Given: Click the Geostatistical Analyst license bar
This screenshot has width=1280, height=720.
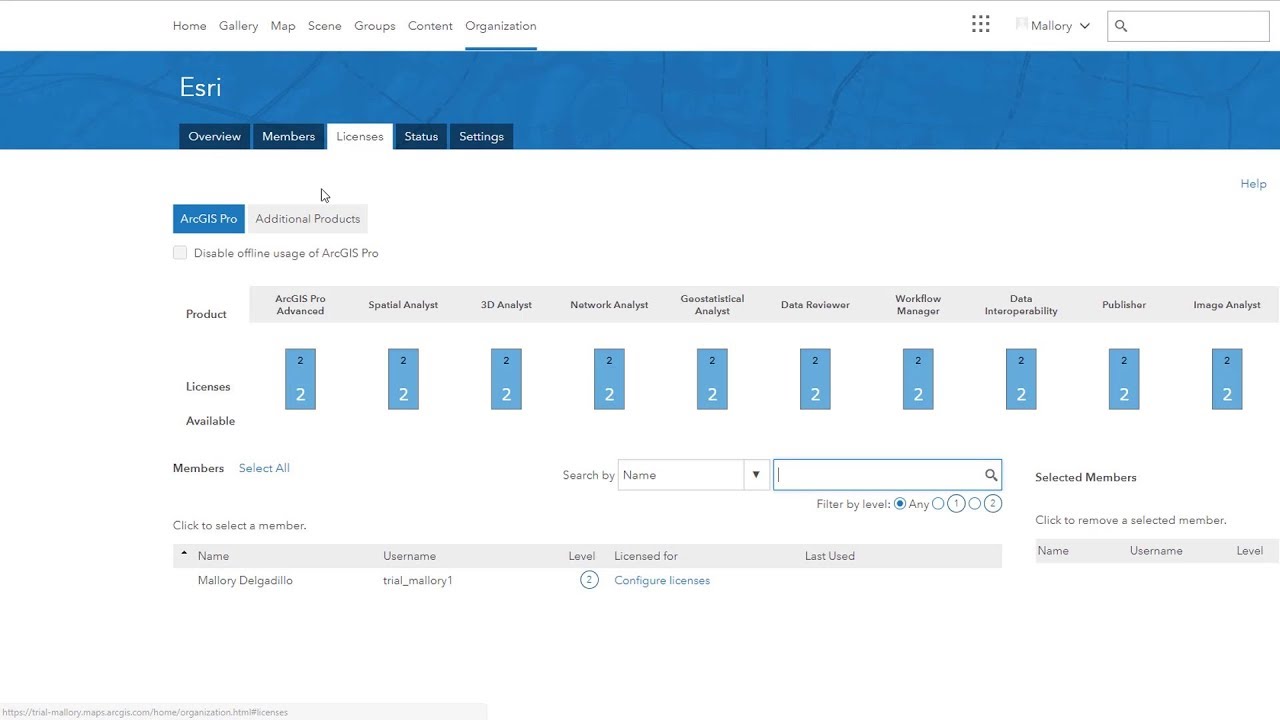Looking at the screenshot, I should coord(712,379).
